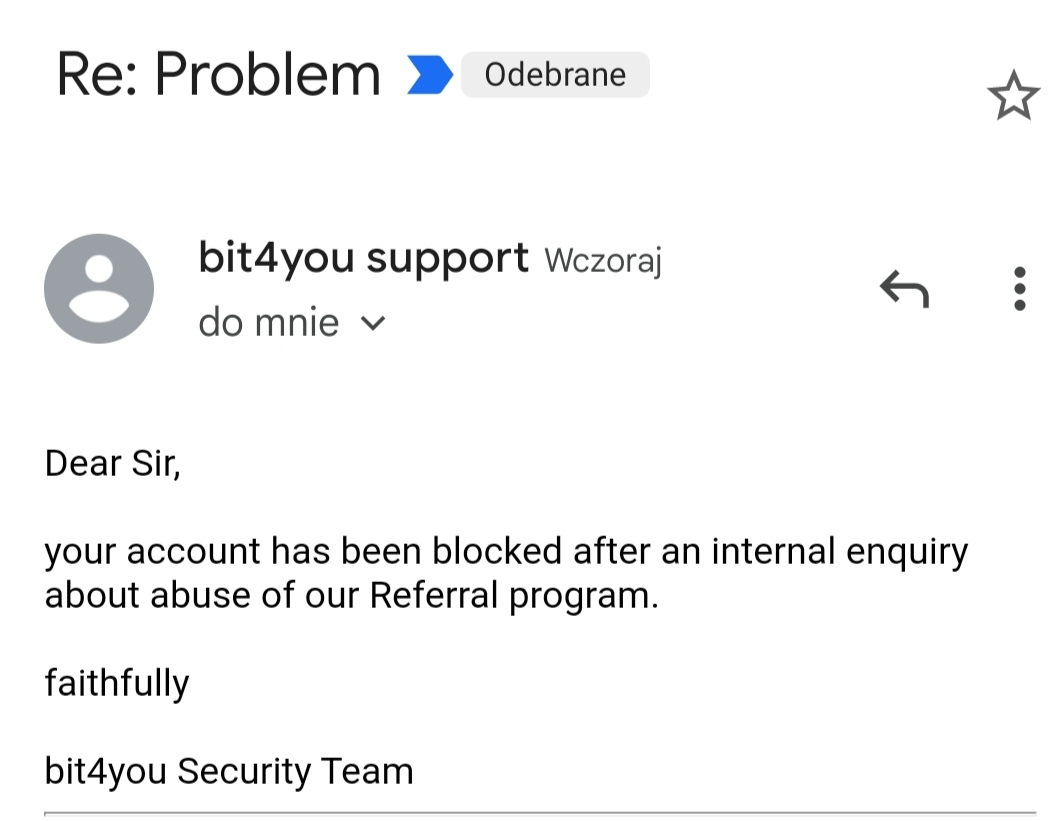The height and width of the screenshot is (821, 1049).
Task: Tap the 'faithfully' closing line
Action: [x=117, y=683]
